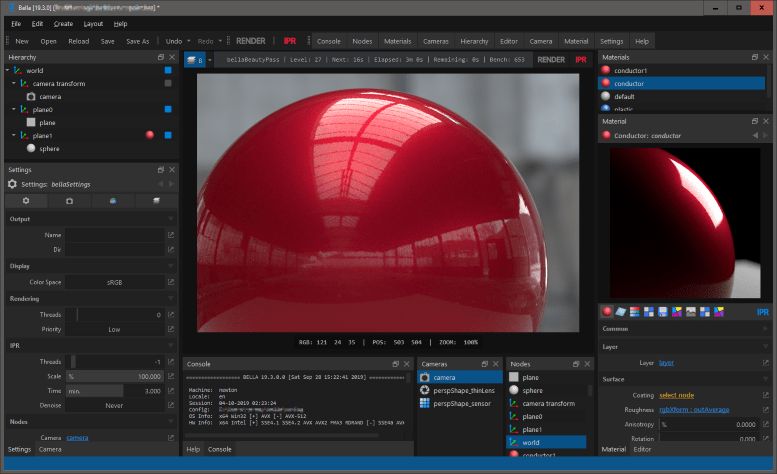Follow the rgbXform : outAverage roughness link
Viewport: 777px width, 474px height.
[x=693, y=409]
